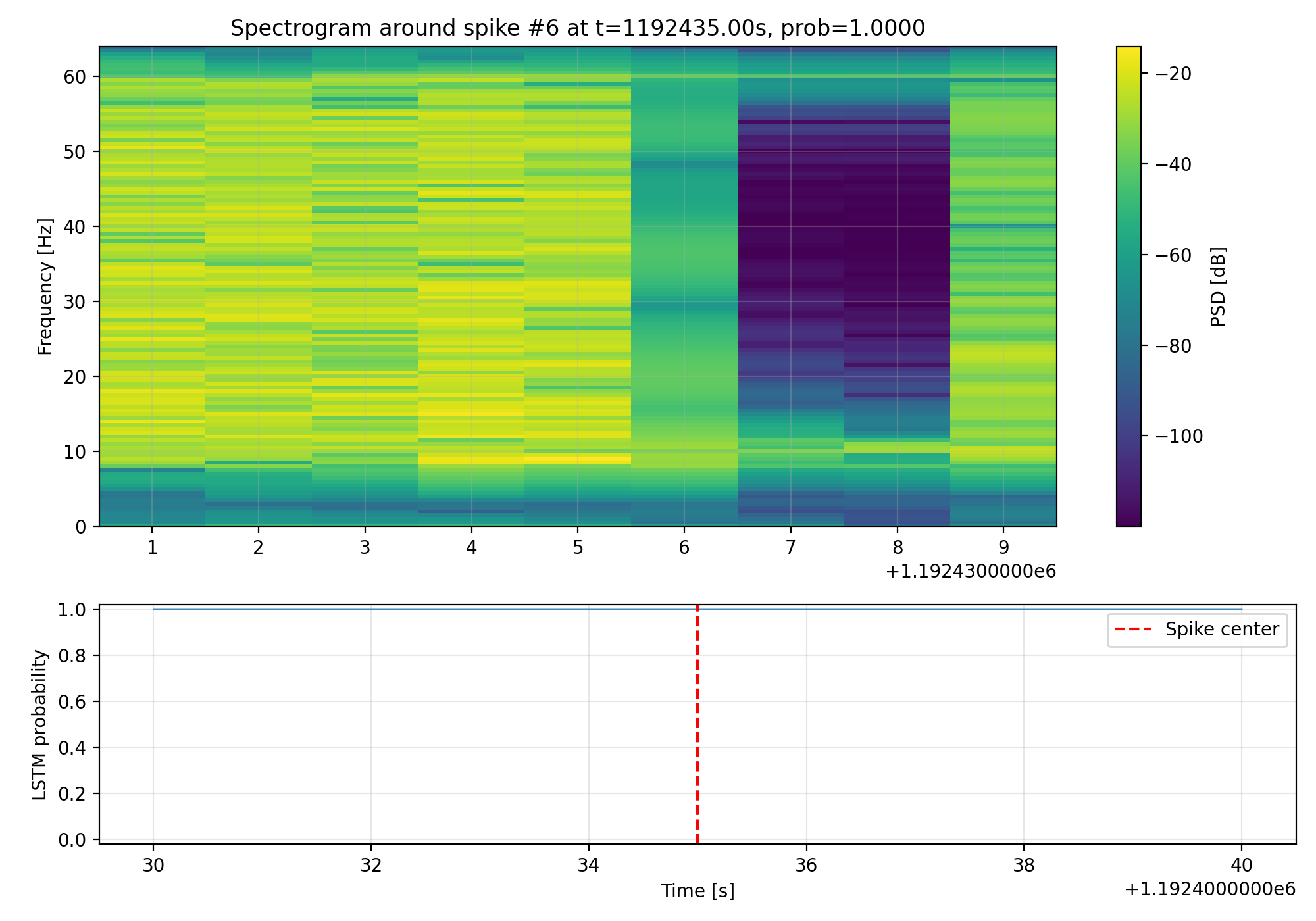Screen dimensions: 1316x921
Task: Click the -20 colorbar tick label
Action: (1174, 74)
